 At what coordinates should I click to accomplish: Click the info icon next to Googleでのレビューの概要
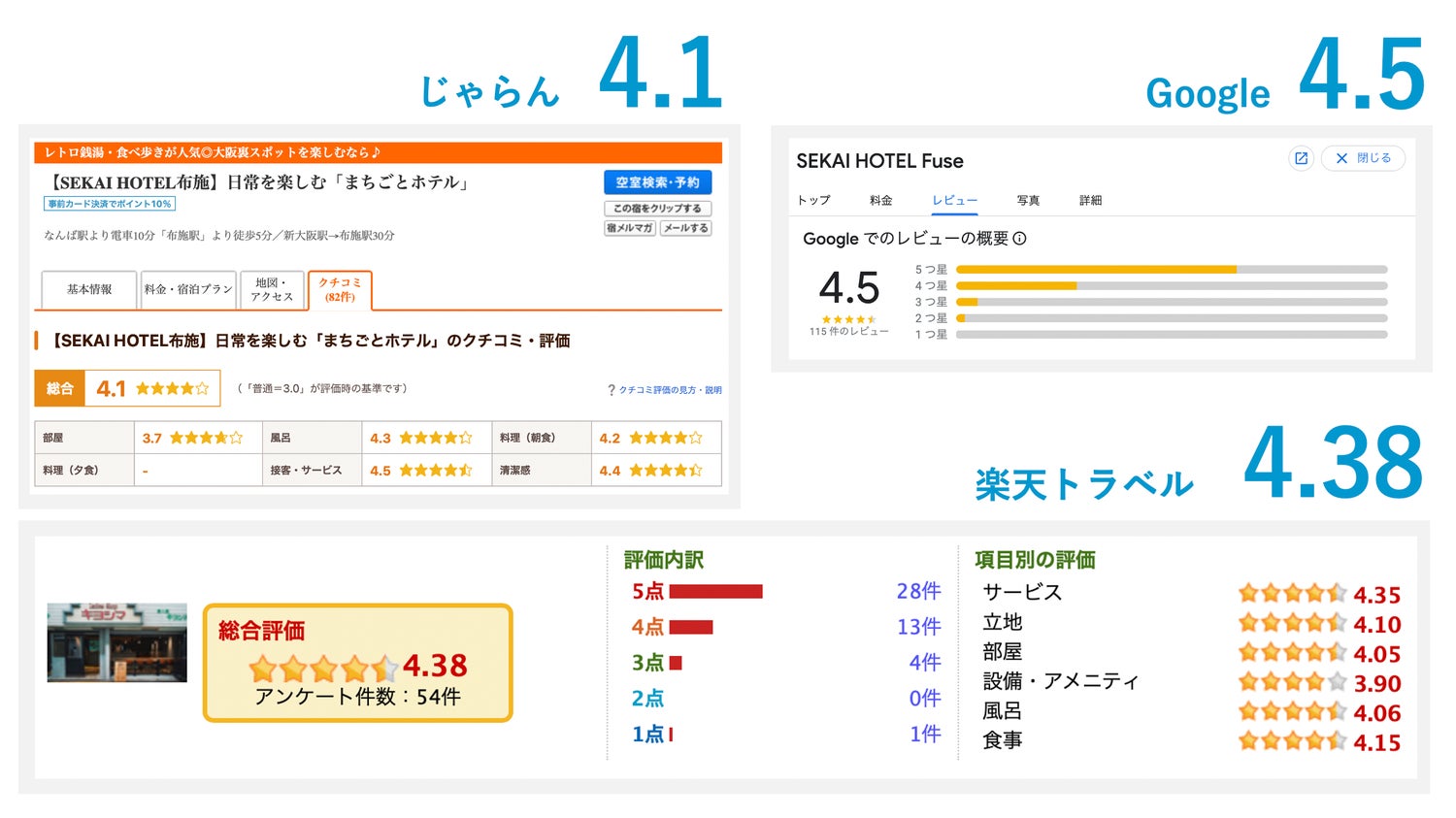(x=1019, y=239)
